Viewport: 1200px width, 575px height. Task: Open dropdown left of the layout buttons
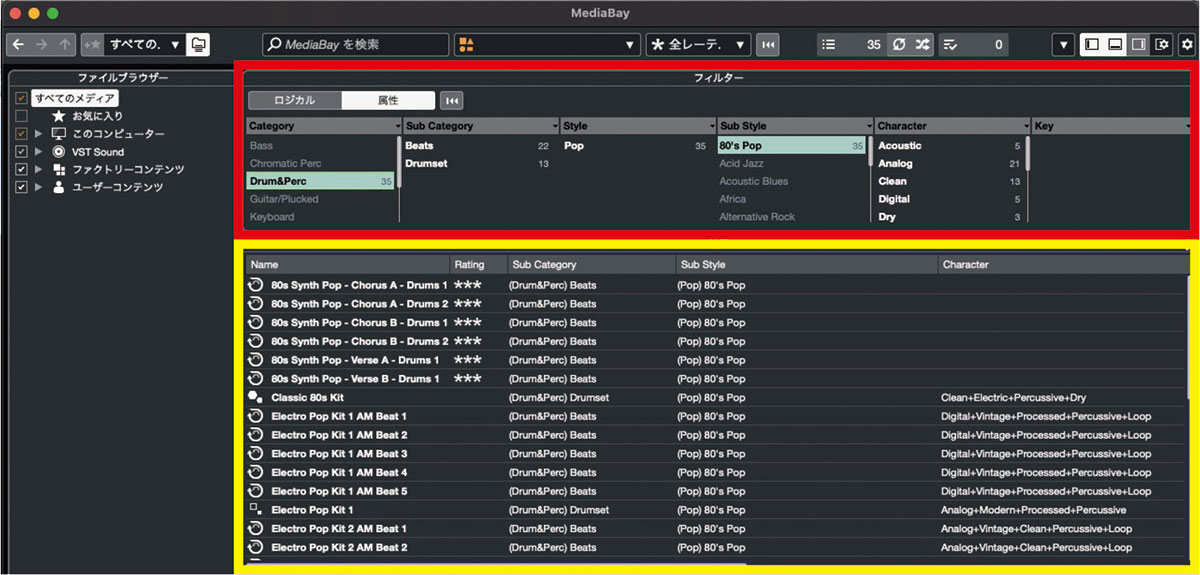pos(1064,44)
